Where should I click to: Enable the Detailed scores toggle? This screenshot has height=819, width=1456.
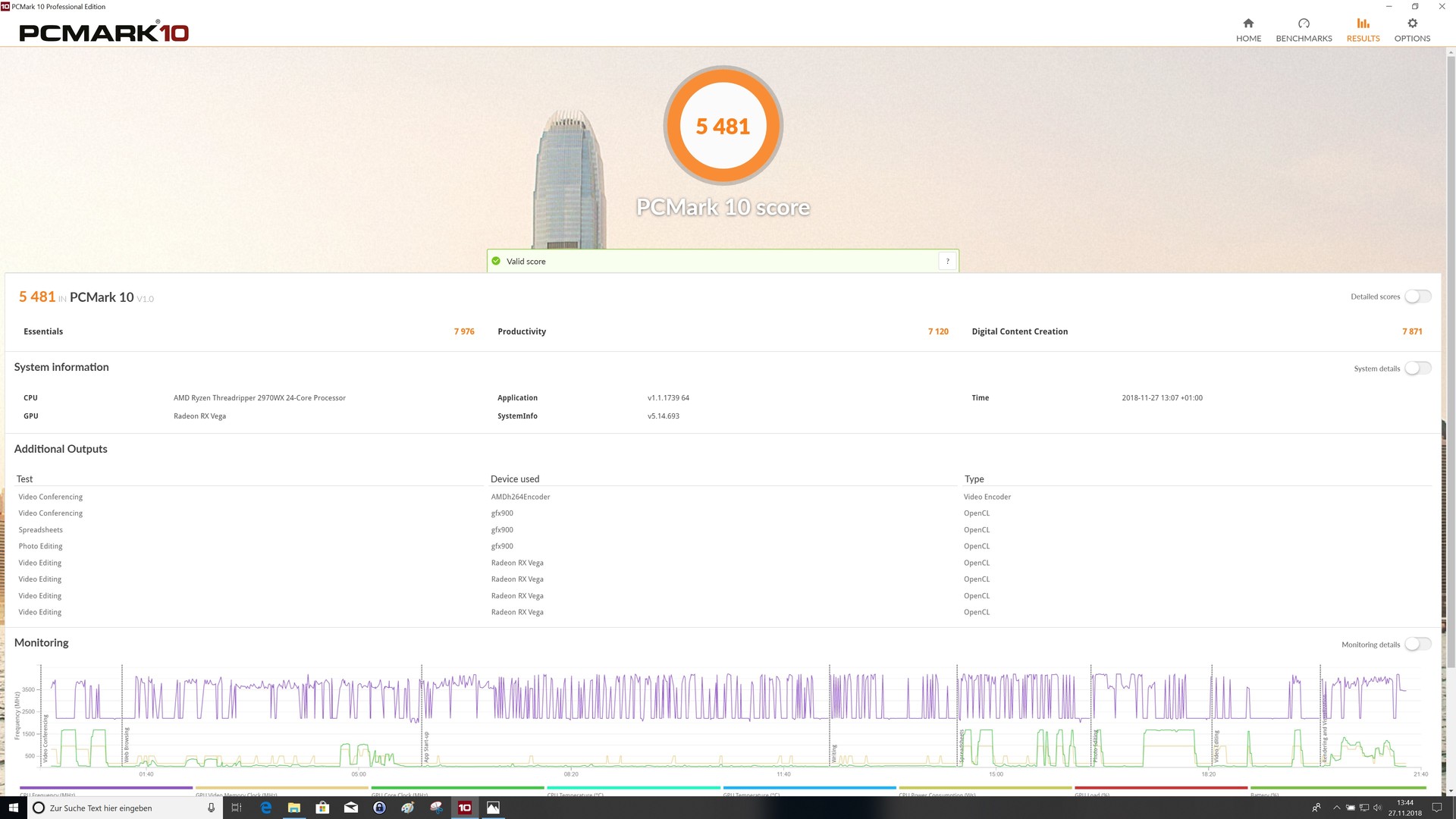point(1417,297)
